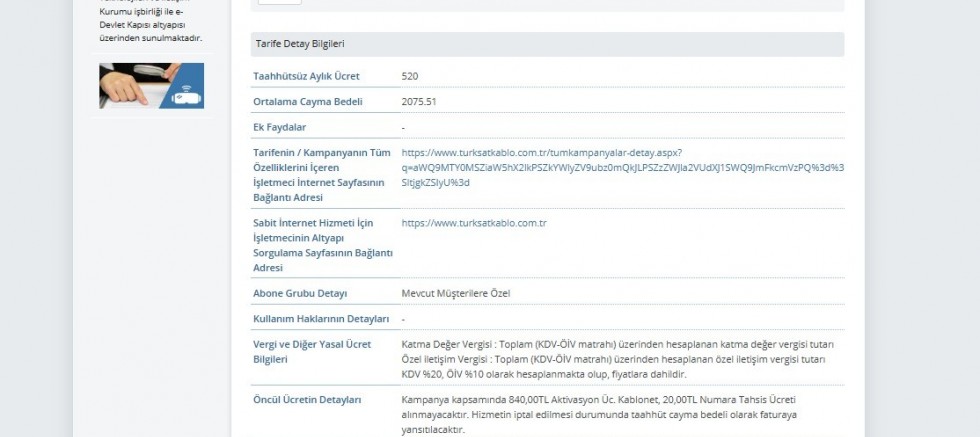The height and width of the screenshot is (437, 980).
Task: Click the Ek Faydalar row label
Action: click(279, 127)
